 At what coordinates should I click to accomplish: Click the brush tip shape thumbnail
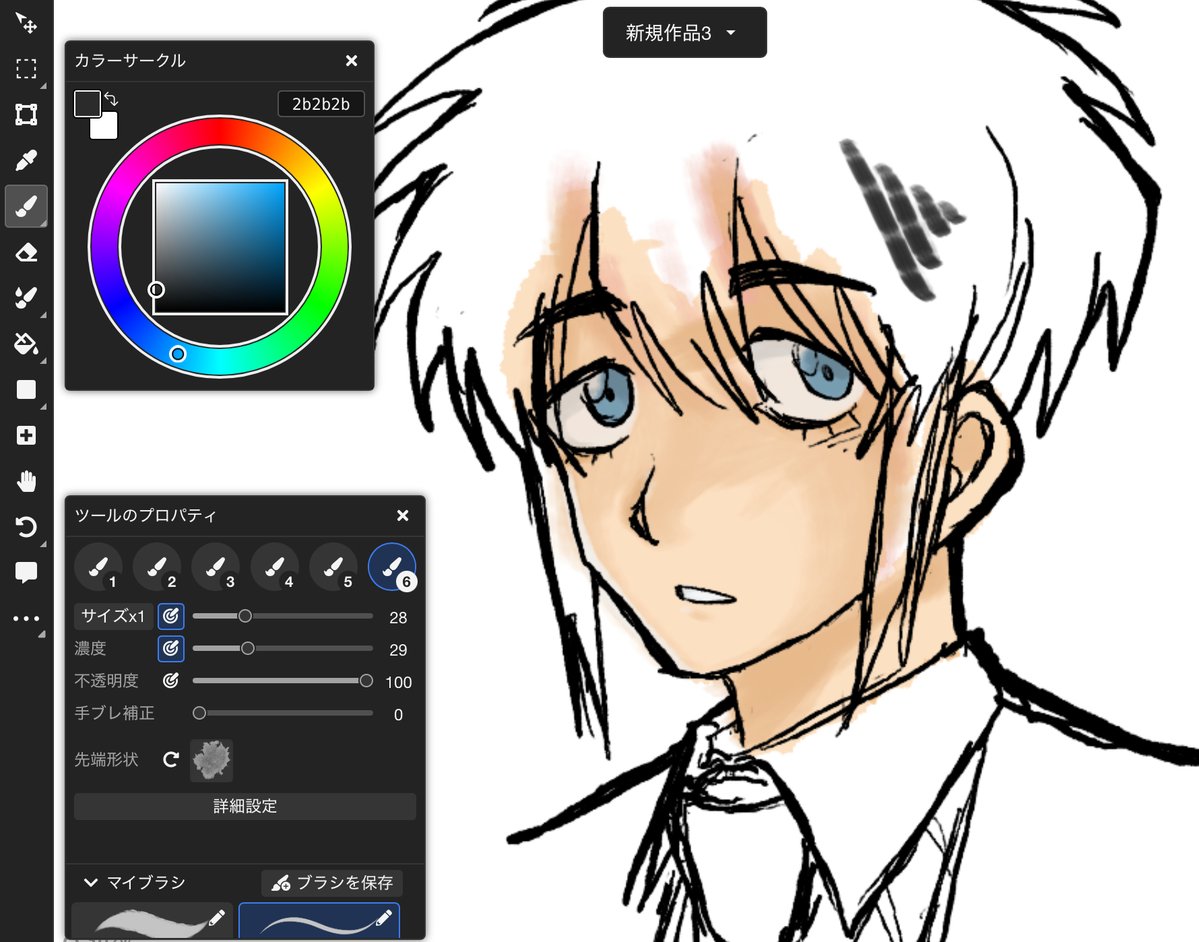coord(212,759)
